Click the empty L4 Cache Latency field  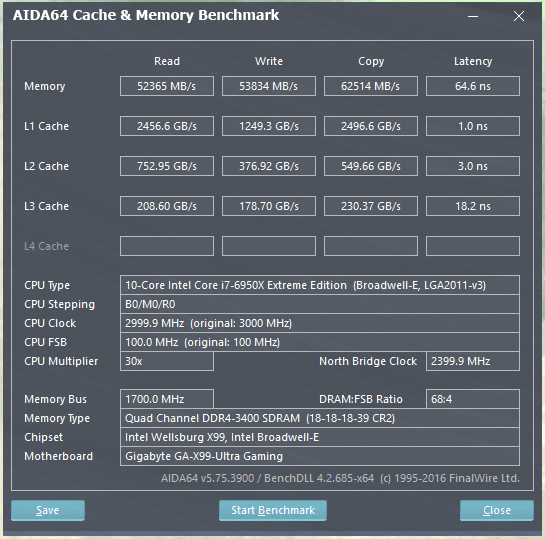tap(473, 246)
